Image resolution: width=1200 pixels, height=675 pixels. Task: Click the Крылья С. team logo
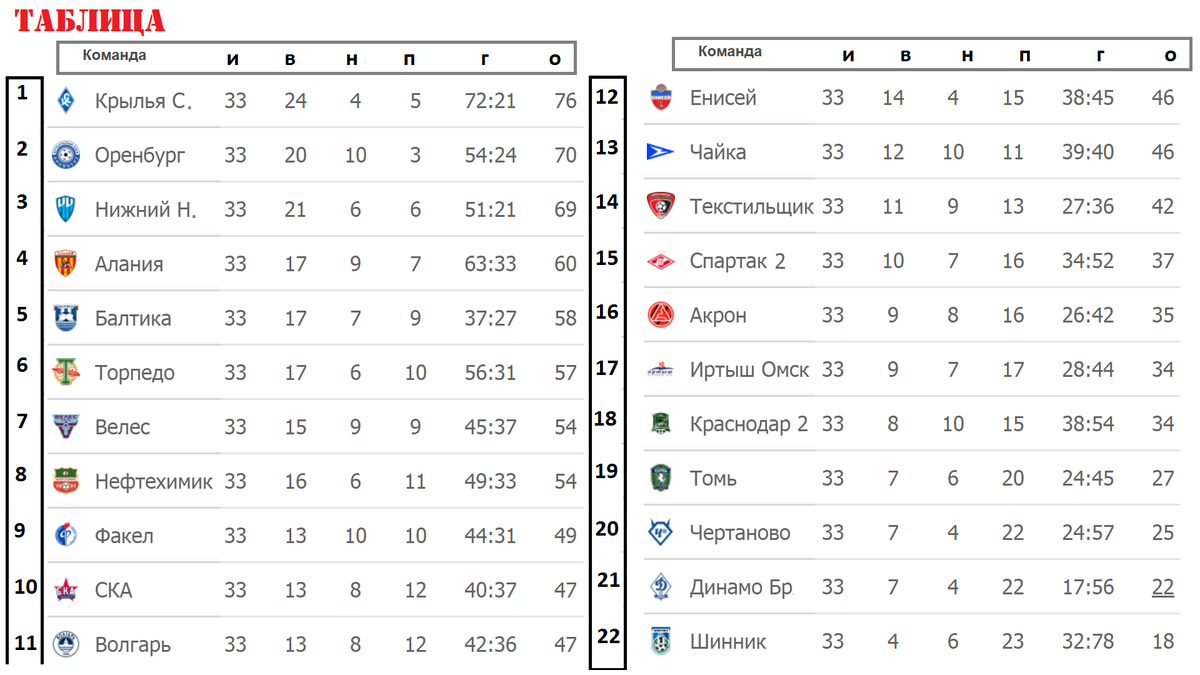(x=65, y=100)
